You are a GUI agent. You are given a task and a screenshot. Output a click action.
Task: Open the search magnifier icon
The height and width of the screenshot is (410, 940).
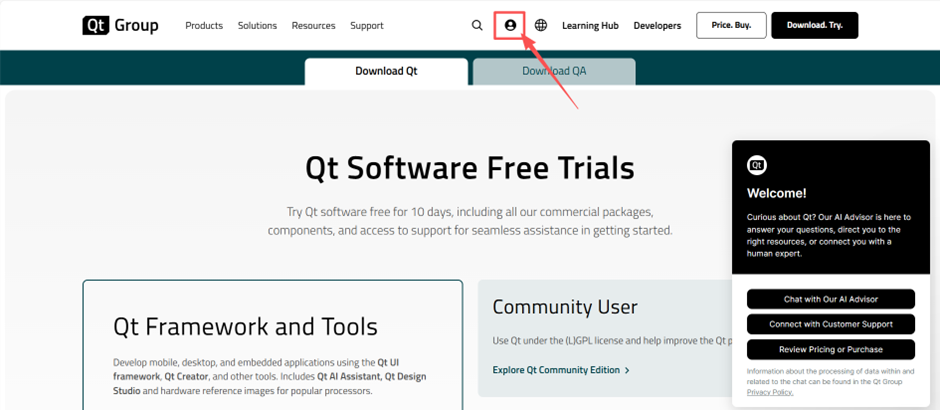coord(477,25)
